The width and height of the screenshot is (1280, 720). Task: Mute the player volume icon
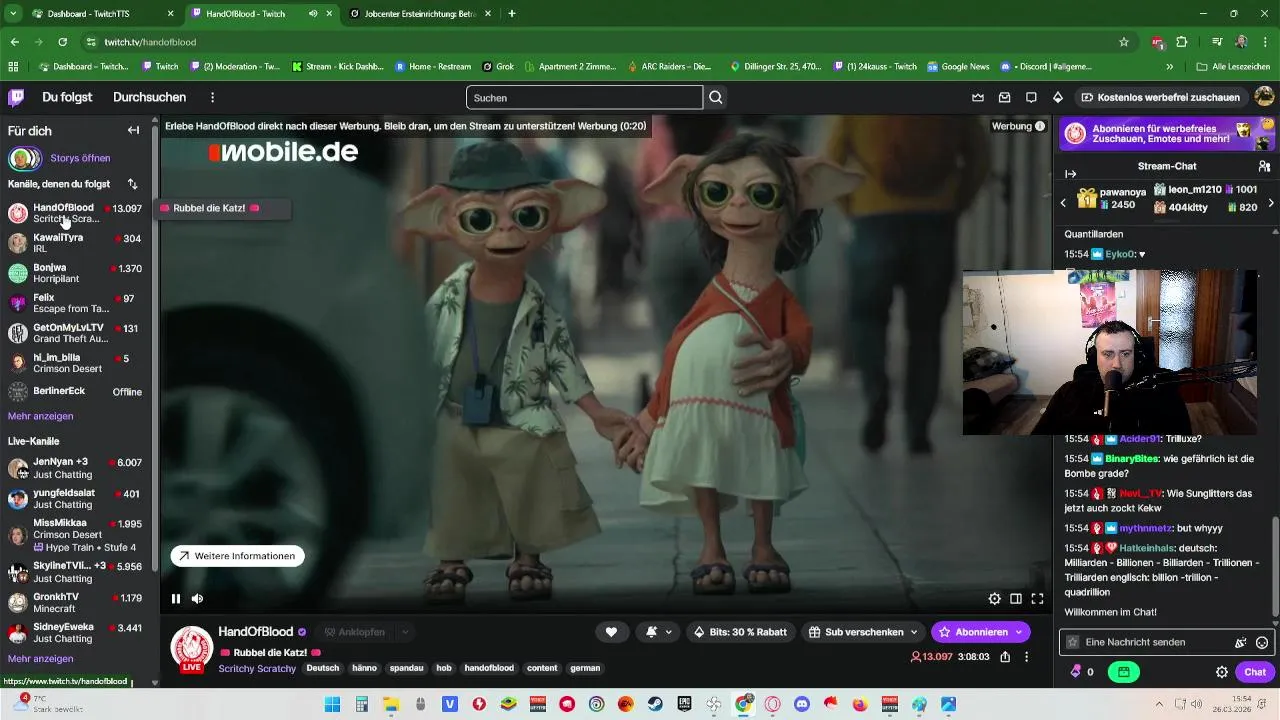pos(198,599)
